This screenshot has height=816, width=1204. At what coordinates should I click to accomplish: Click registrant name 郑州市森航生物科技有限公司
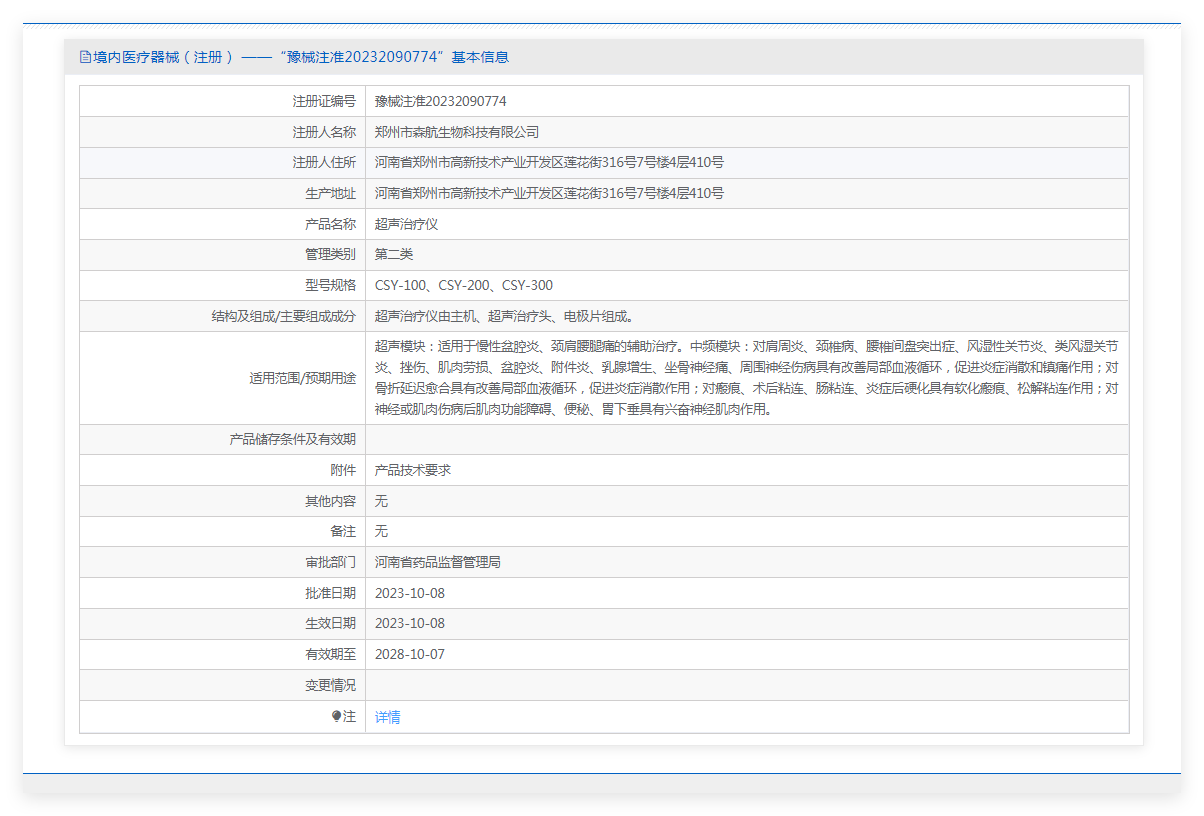pyautogui.click(x=457, y=132)
